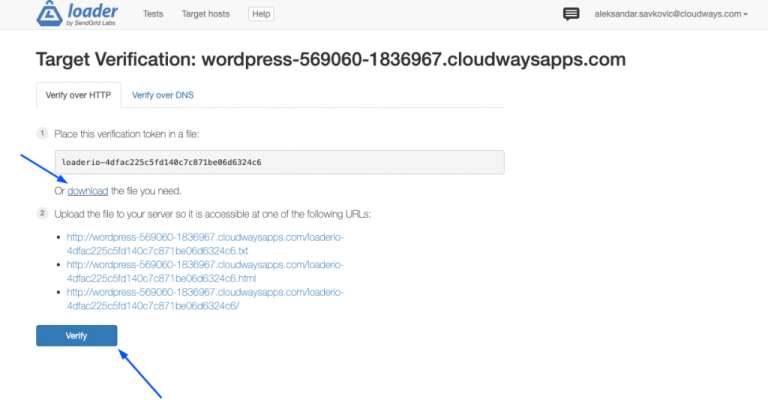Click the dropdown caret beside the email

click(745, 15)
